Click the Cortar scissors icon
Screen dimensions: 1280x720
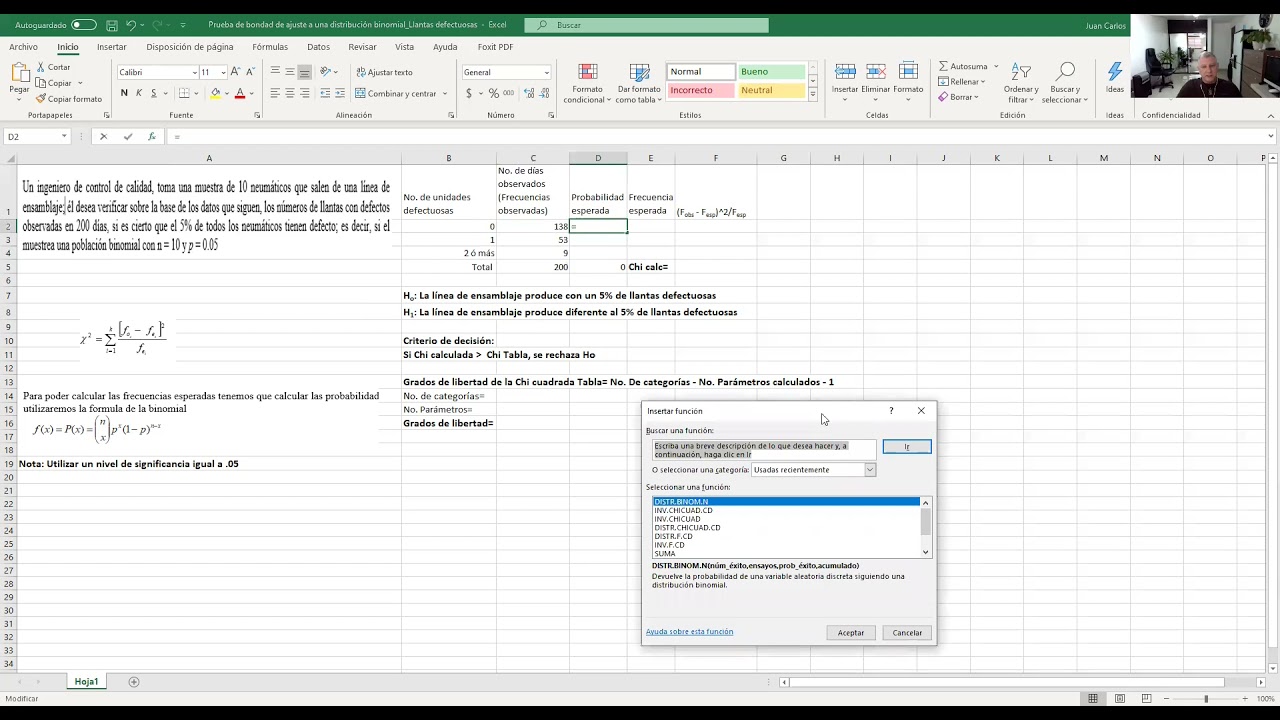tap(41, 67)
